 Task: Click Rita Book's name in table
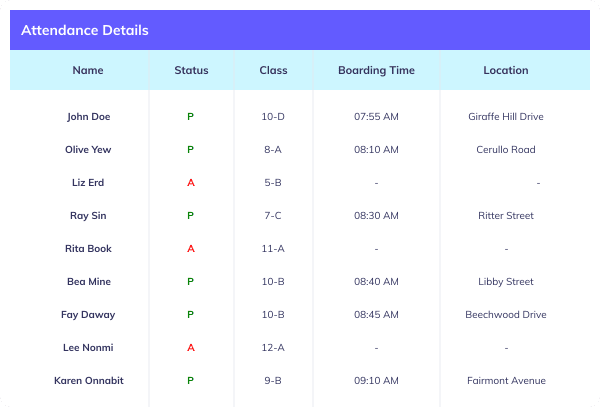(x=88, y=249)
